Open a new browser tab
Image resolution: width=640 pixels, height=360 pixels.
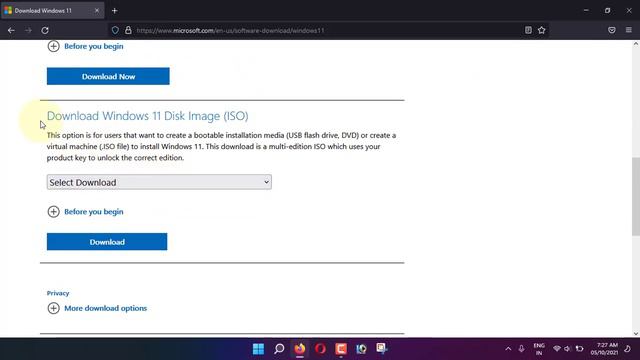(x=115, y=11)
